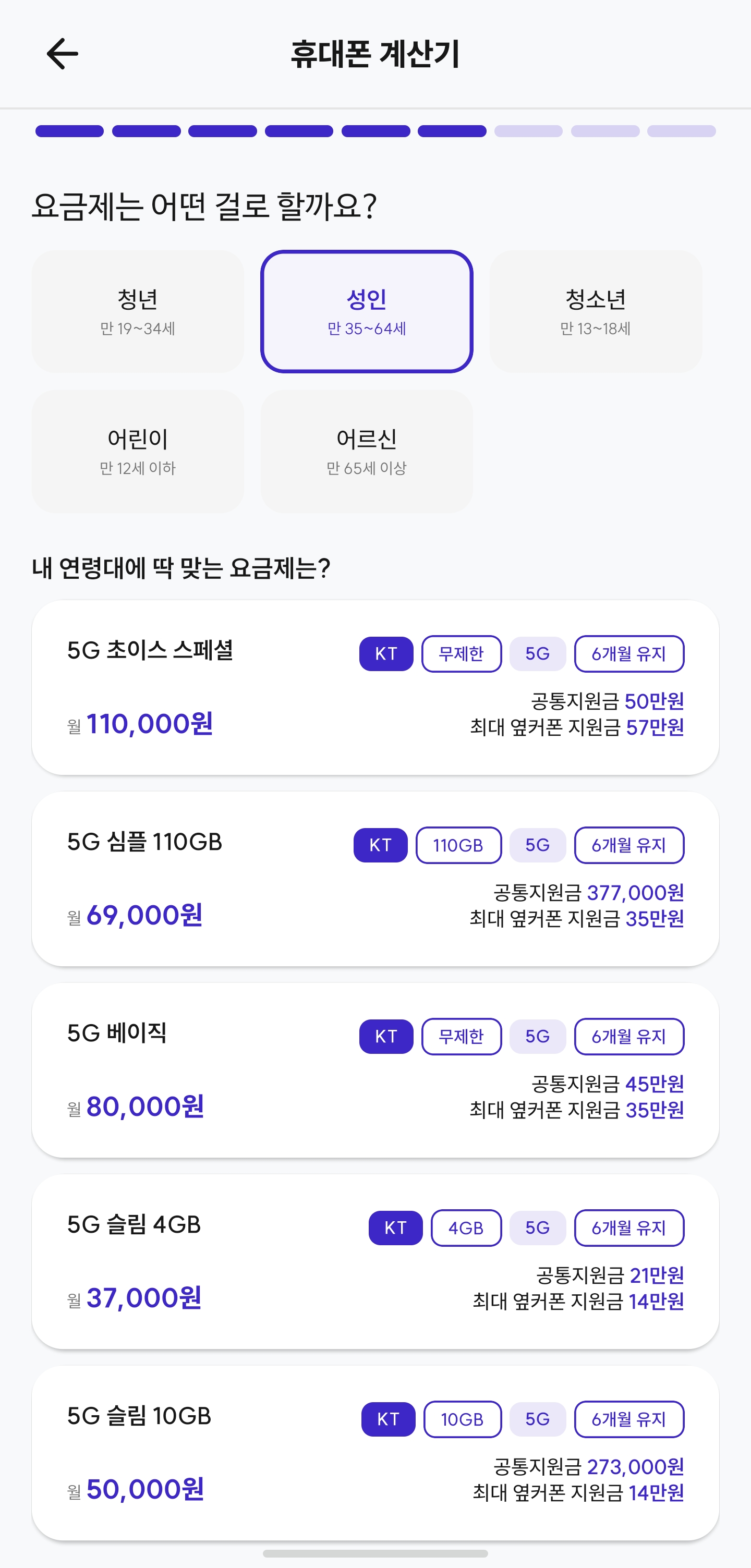This screenshot has height=1568, width=751.
Task: Tap the KT badge on 5G 초이스 스페셜
Action: click(386, 654)
